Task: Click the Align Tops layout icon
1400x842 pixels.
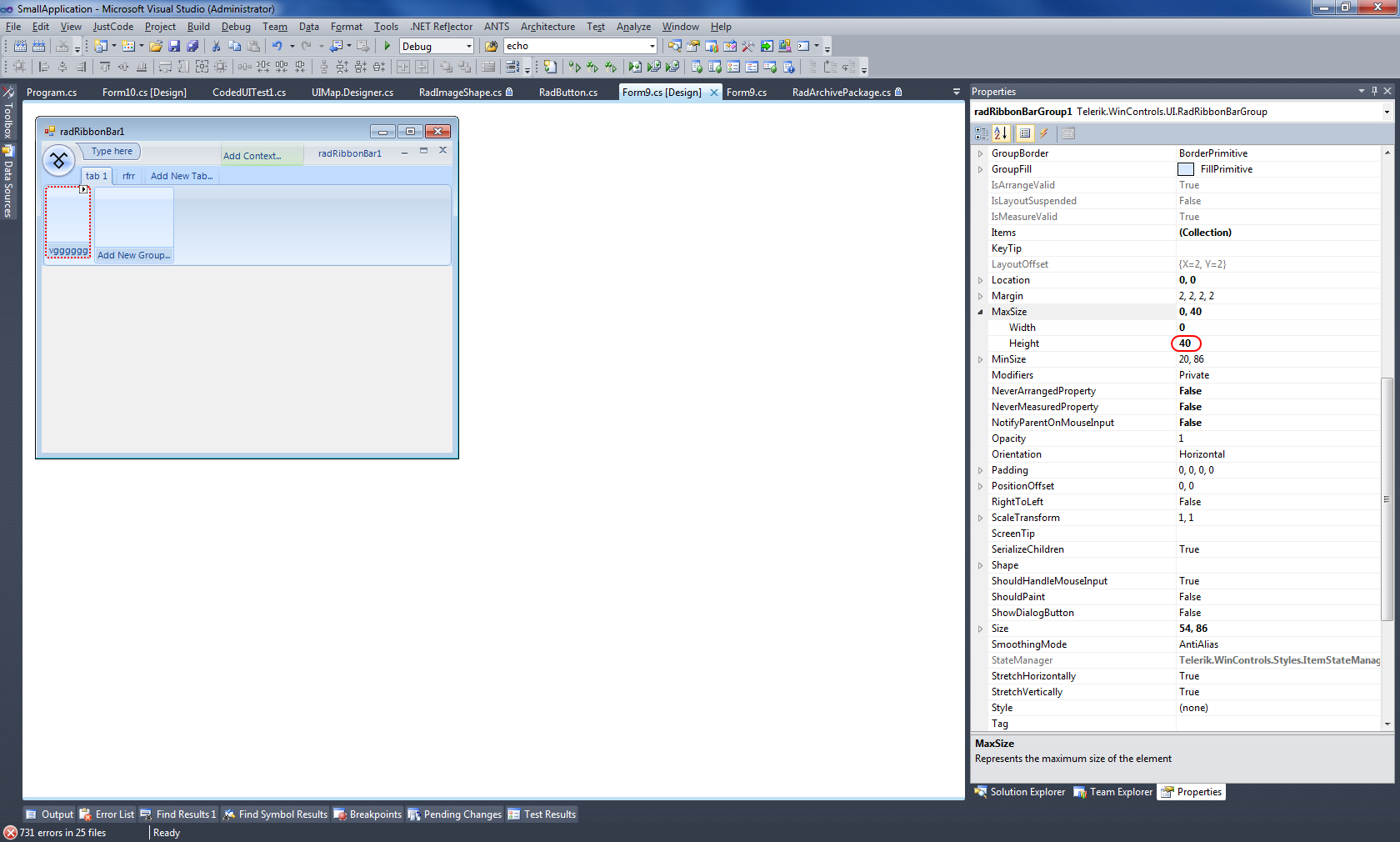Action: (x=105, y=67)
